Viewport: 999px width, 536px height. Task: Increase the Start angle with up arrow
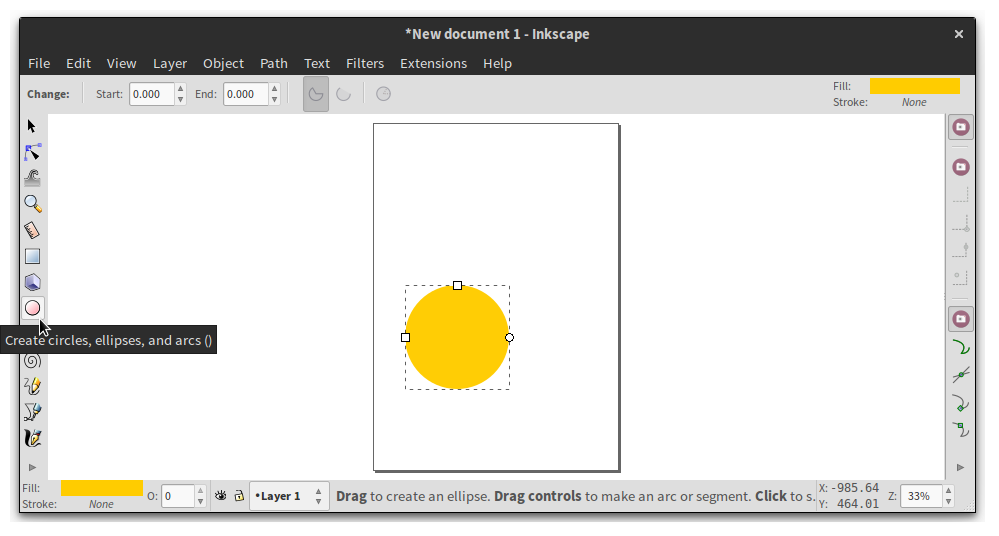(x=180, y=89)
